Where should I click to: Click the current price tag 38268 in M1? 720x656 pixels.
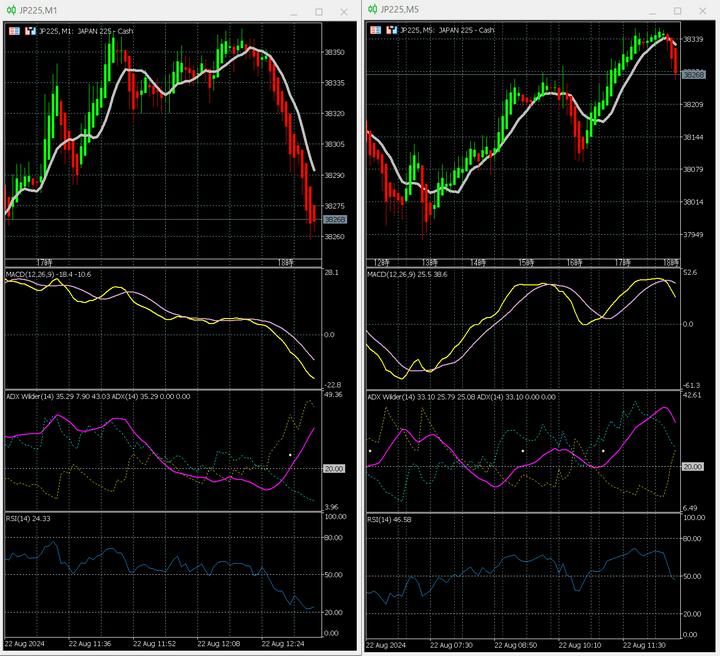click(334, 220)
